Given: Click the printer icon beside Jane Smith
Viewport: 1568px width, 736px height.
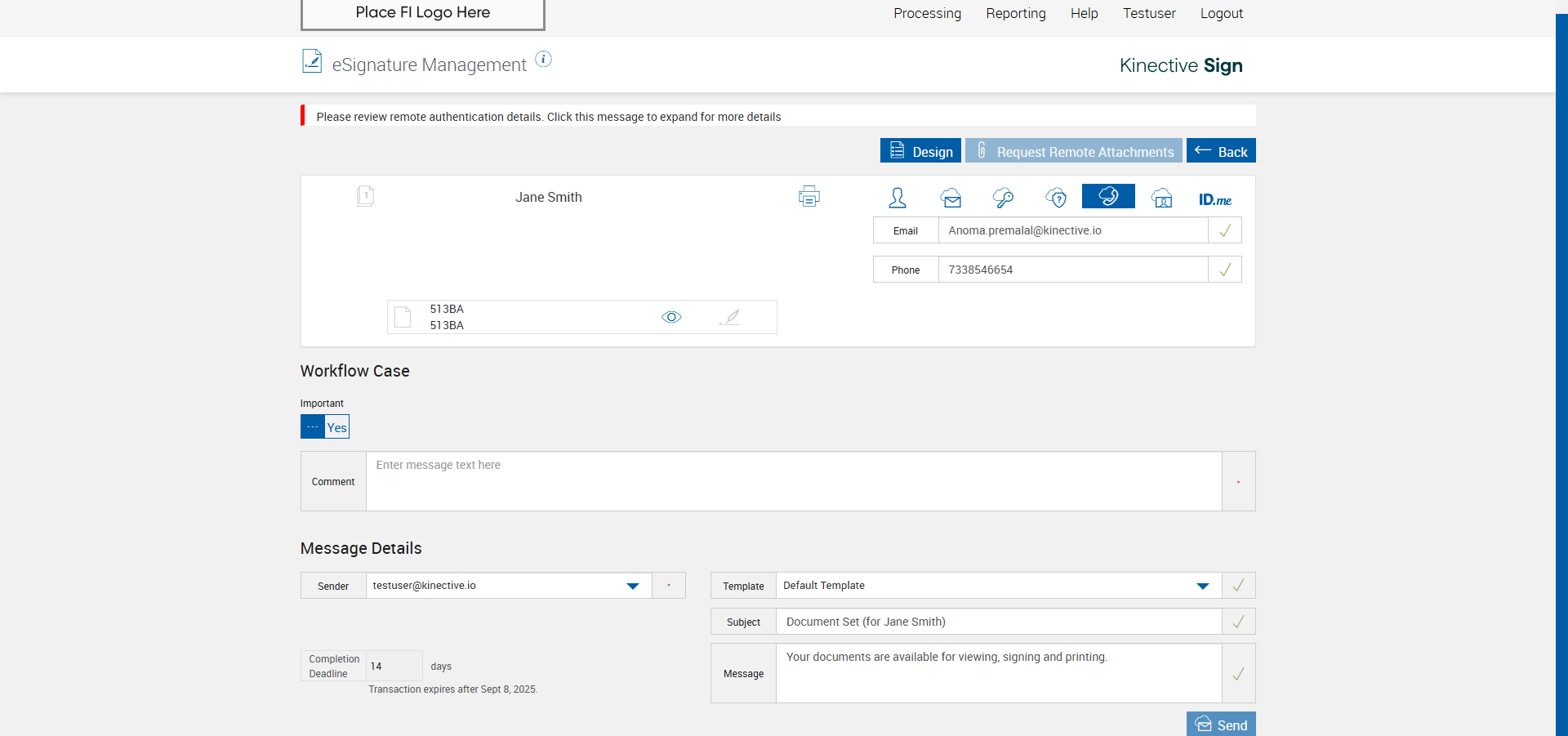Looking at the screenshot, I should [x=808, y=196].
